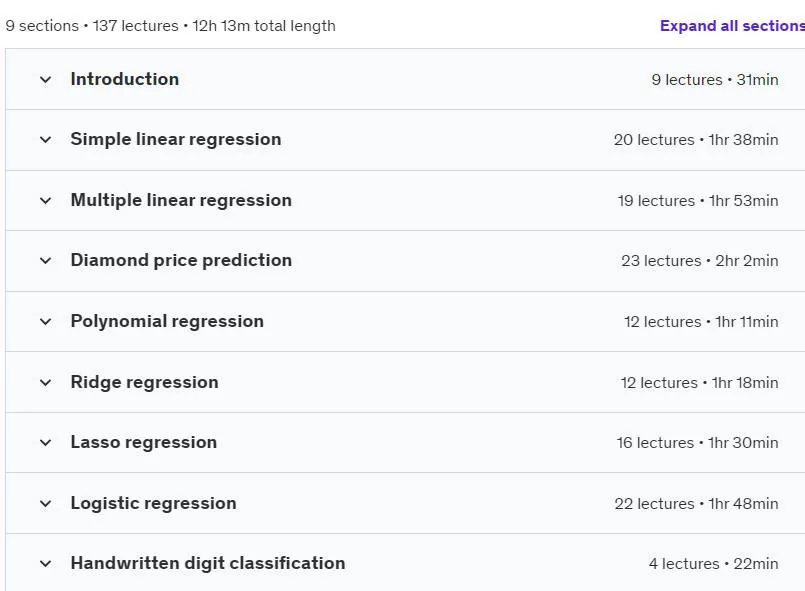Select Logistic regression section title

tap(154, 503)
